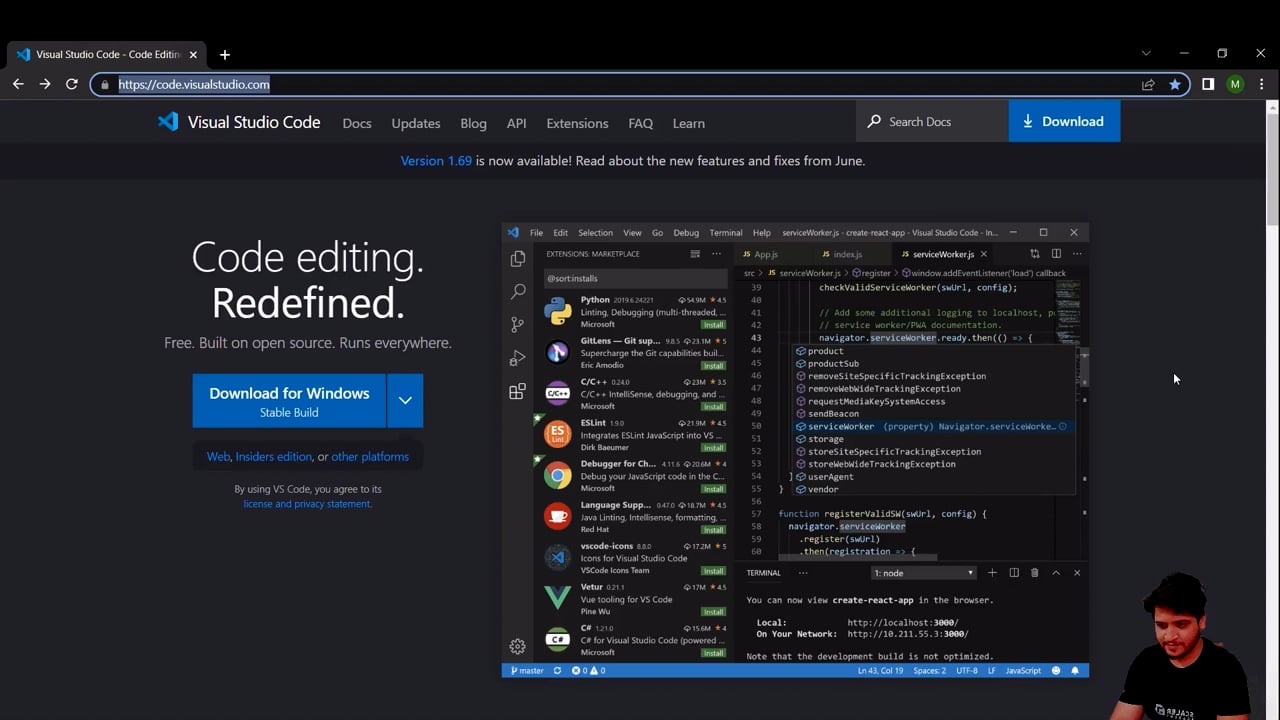Click the terminal maximize chevron up
Viewport: 1280px width, 720px height.
[x=1055, y=573]
